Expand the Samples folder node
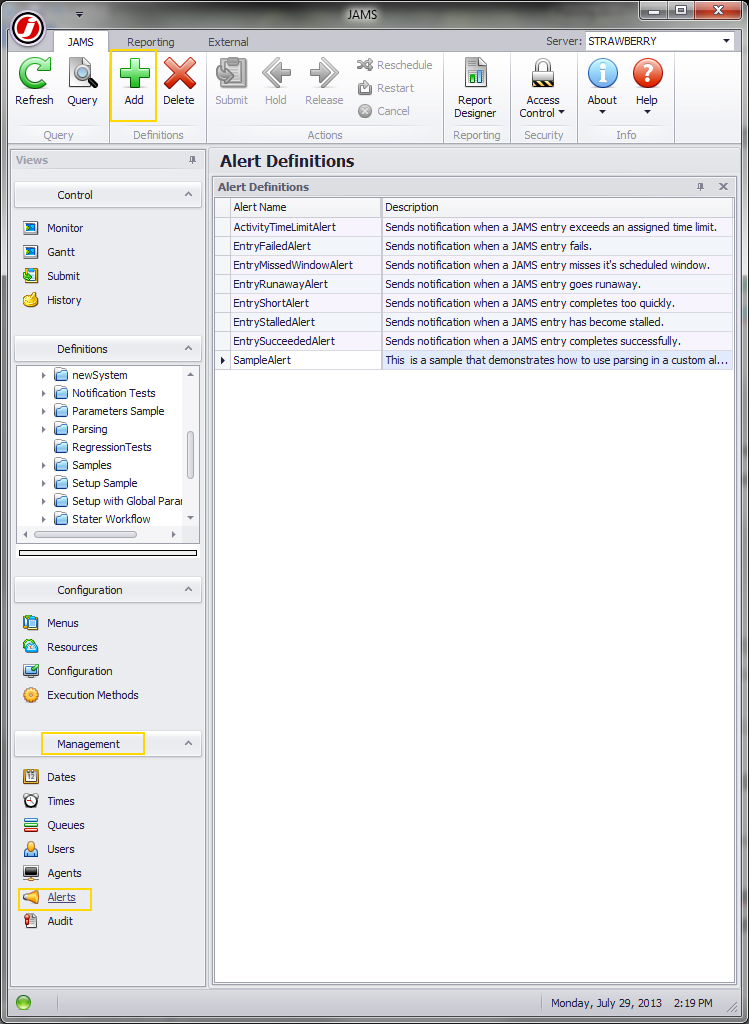 [44, 465]
